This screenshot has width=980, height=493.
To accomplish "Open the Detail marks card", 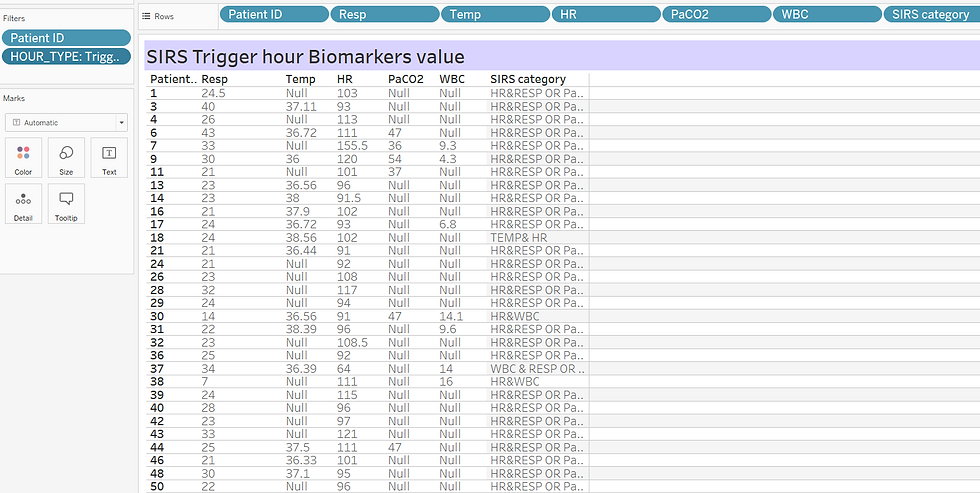I will pos(23,204).
